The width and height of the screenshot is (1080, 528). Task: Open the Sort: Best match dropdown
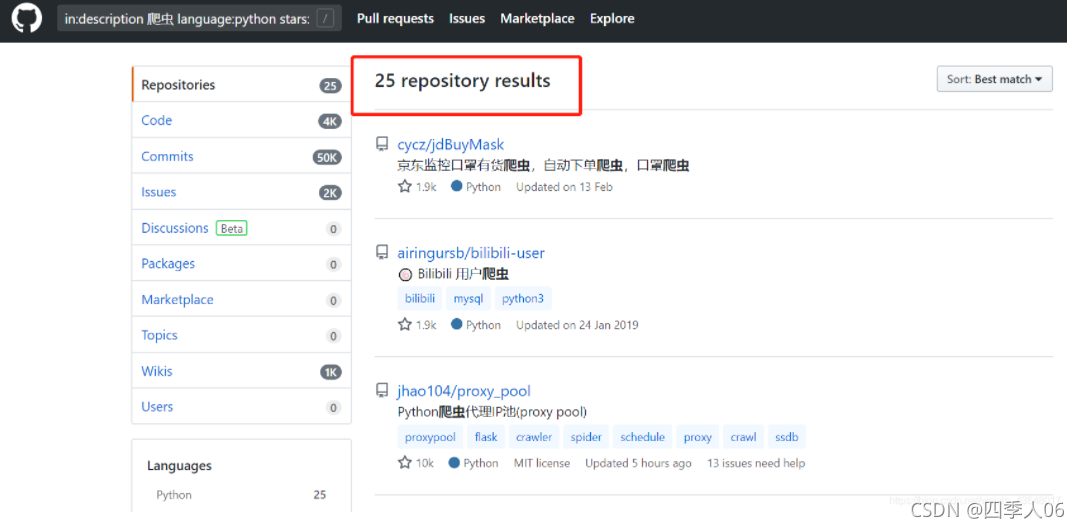[995, 79]
